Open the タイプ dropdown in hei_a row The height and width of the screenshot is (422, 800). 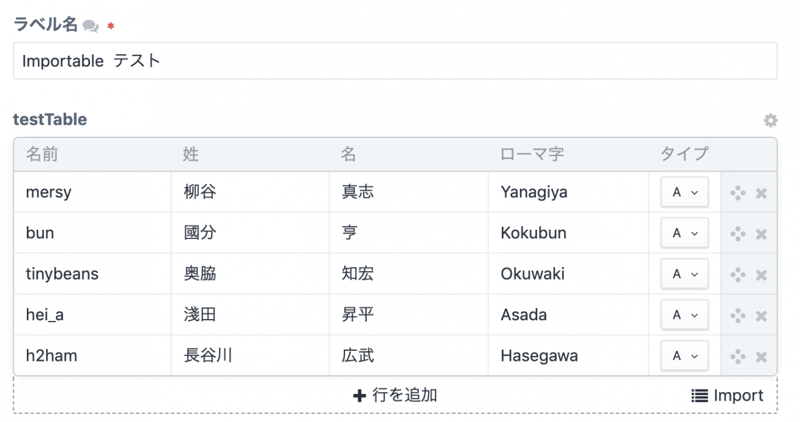[x=684, y=315]
